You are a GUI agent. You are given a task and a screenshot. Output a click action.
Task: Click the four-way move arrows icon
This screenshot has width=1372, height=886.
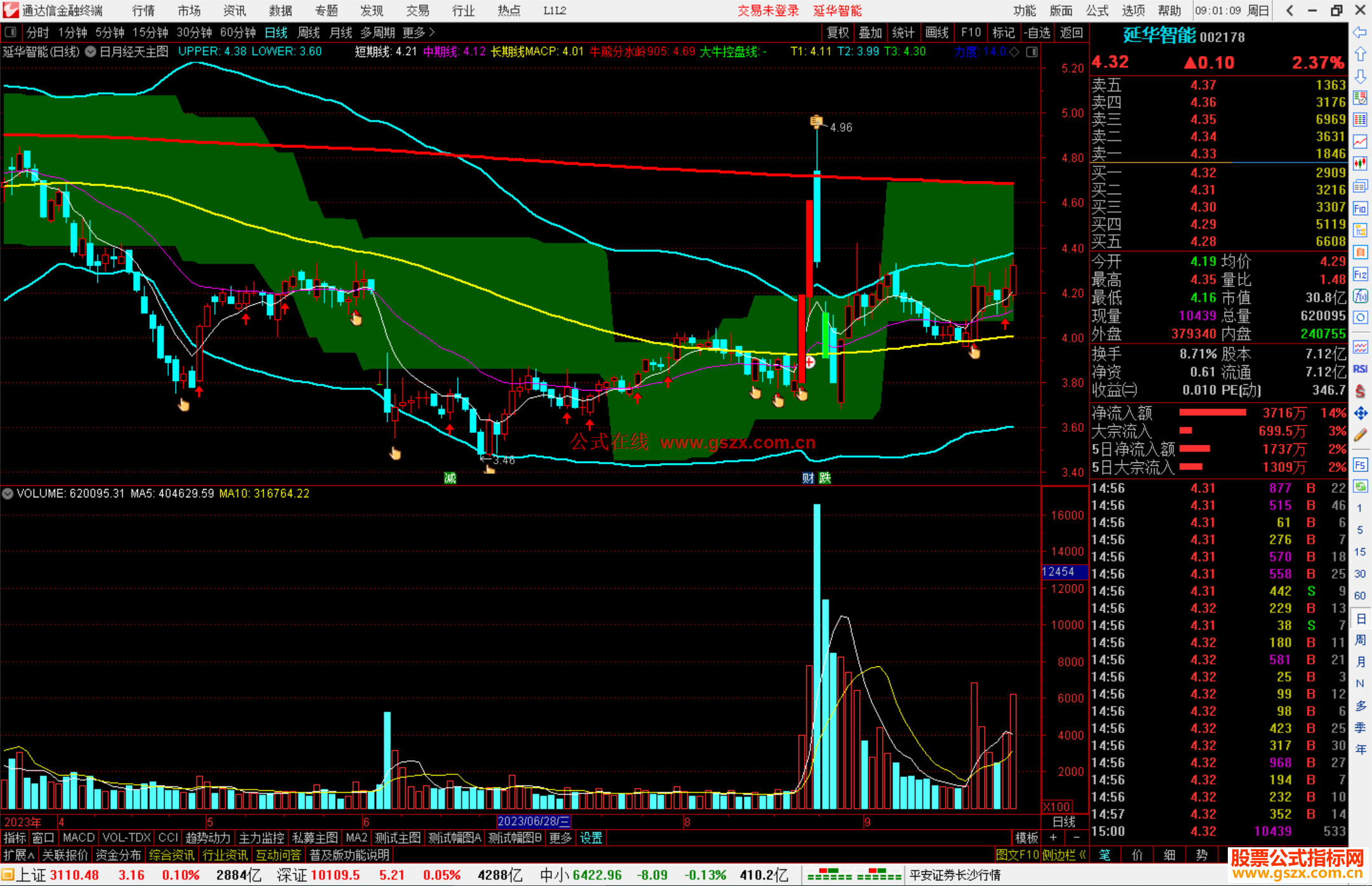[1360, 413]
